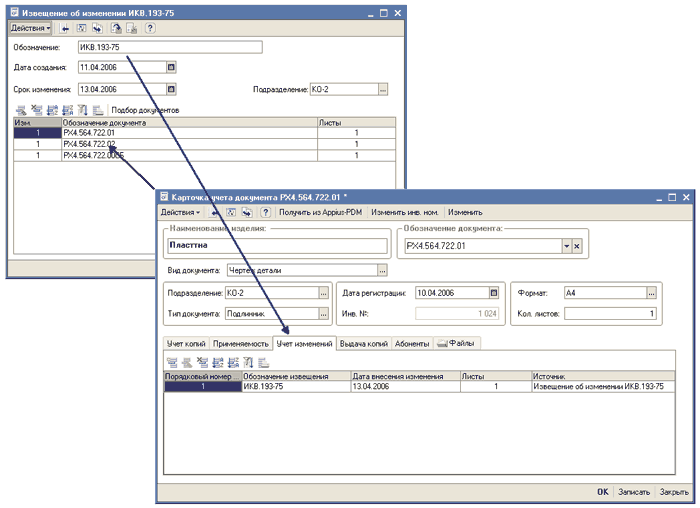Switch to Учет копий tab

pos(186,344)
